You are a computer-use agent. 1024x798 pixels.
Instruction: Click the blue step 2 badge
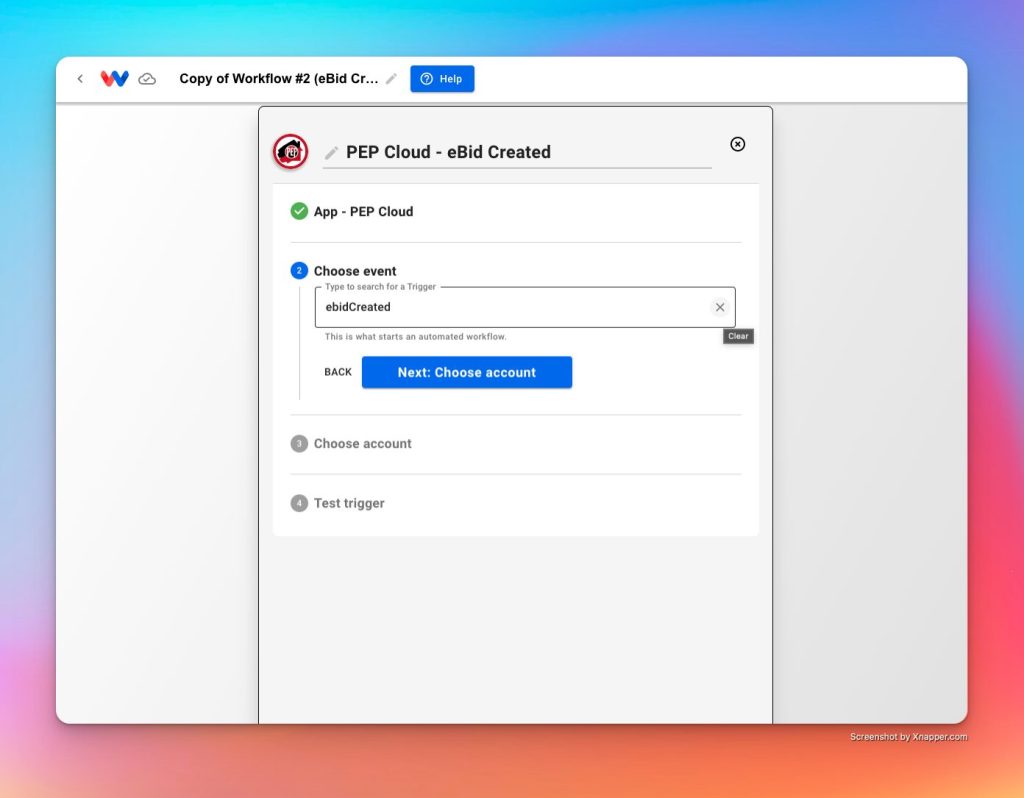pyautogui.click(x=299, y=270)
